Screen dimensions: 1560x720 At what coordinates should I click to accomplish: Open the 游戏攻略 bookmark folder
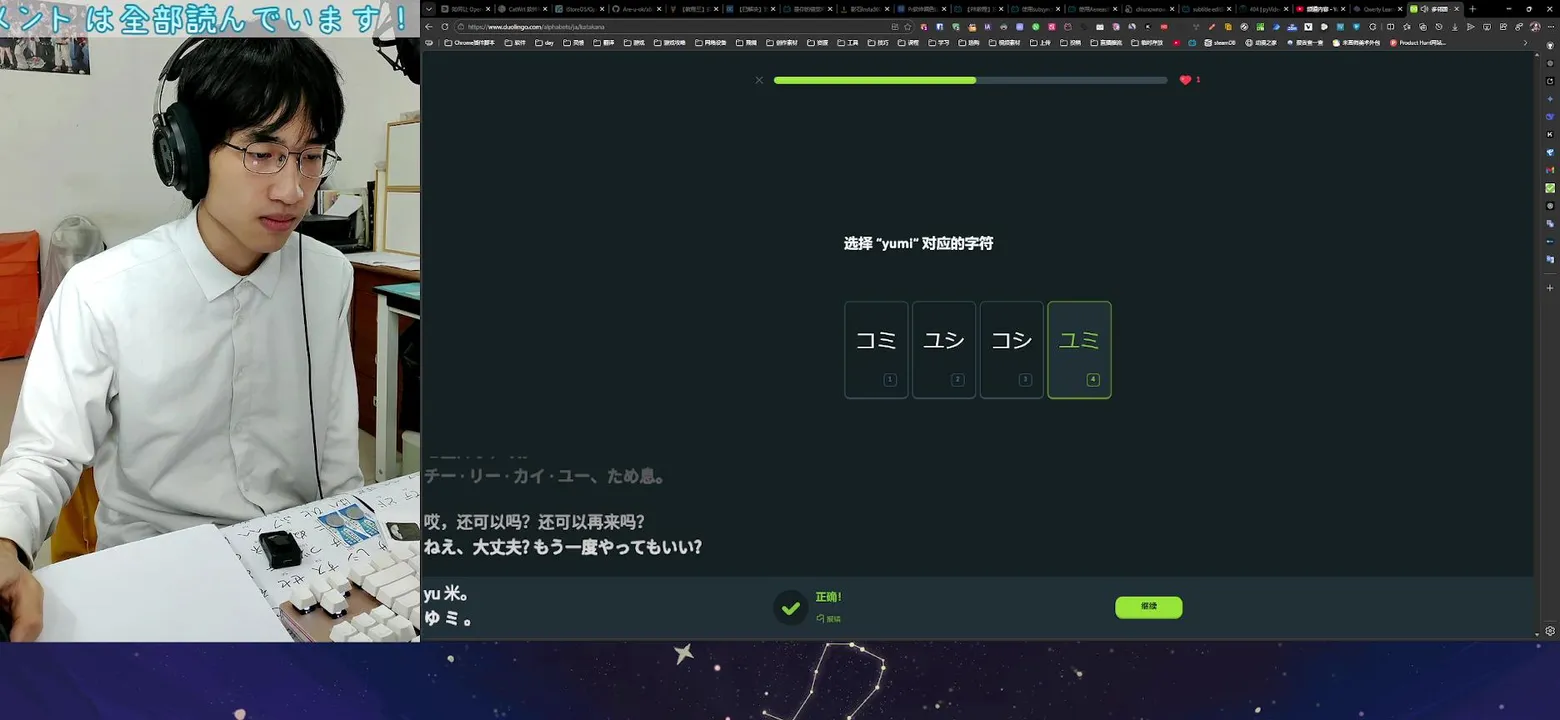point(669,43)
